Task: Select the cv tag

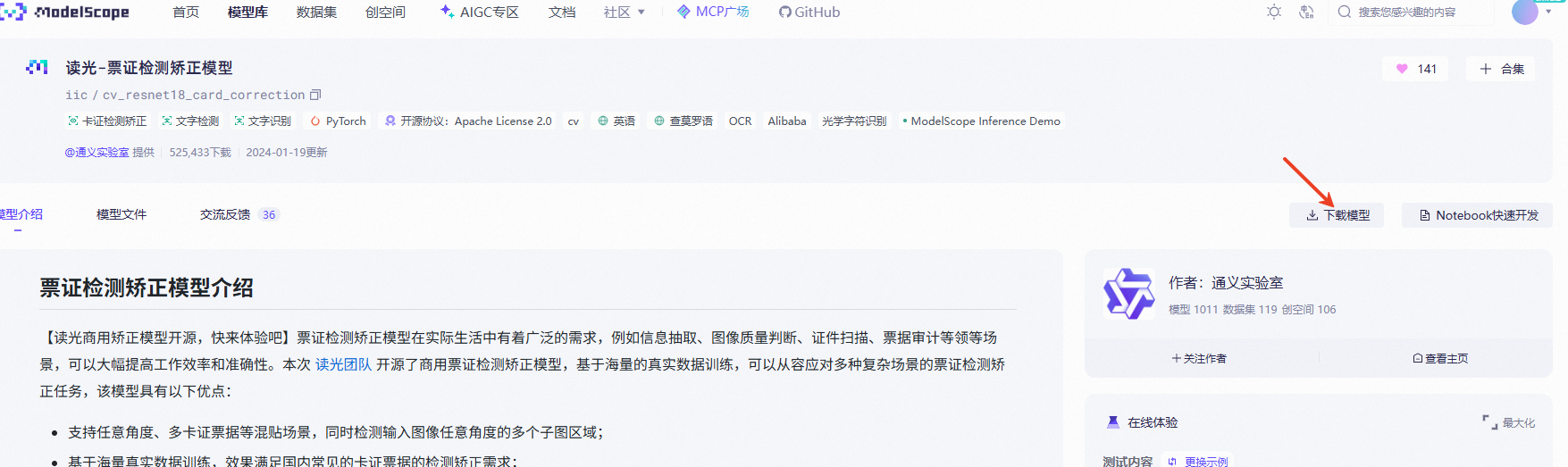Action: point(574,121)
